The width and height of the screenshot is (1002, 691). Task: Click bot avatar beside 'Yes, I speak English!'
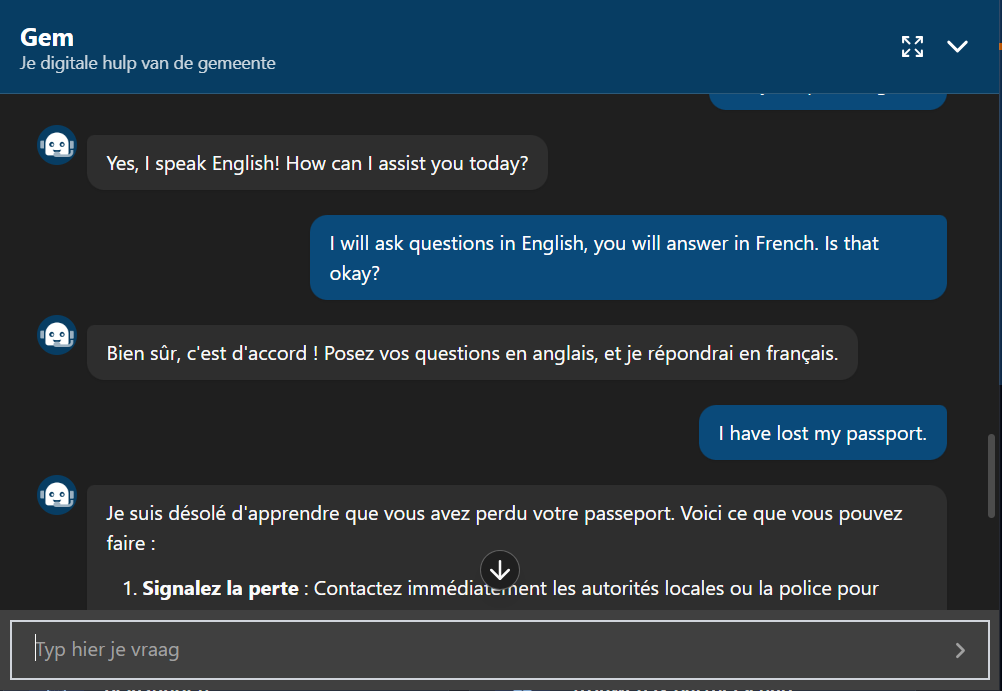coord(57,146)
